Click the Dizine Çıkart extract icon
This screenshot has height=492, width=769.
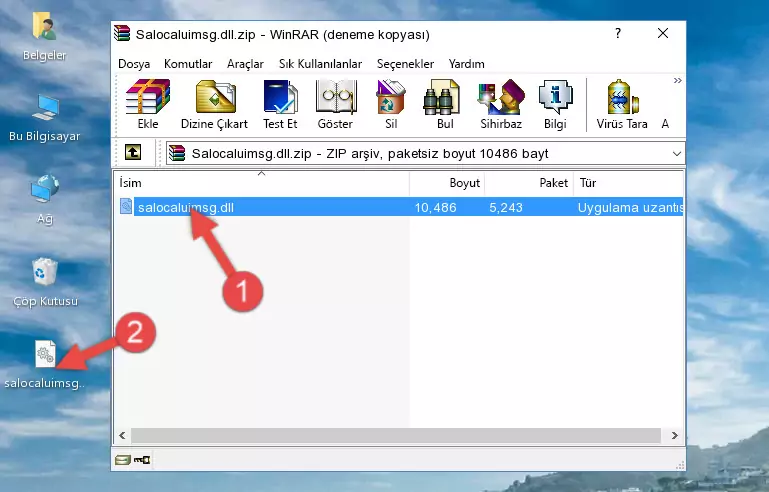(x=214, y=104)
